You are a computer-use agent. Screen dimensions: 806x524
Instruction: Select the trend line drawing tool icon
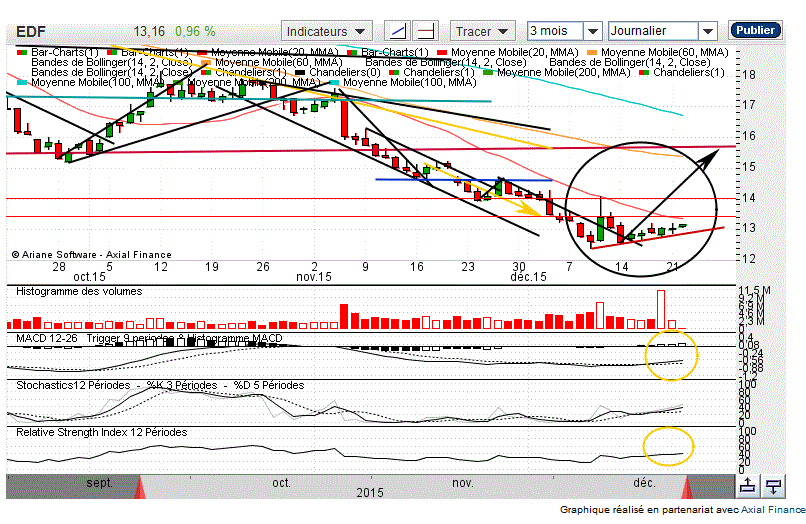click(x=397, y=31)
